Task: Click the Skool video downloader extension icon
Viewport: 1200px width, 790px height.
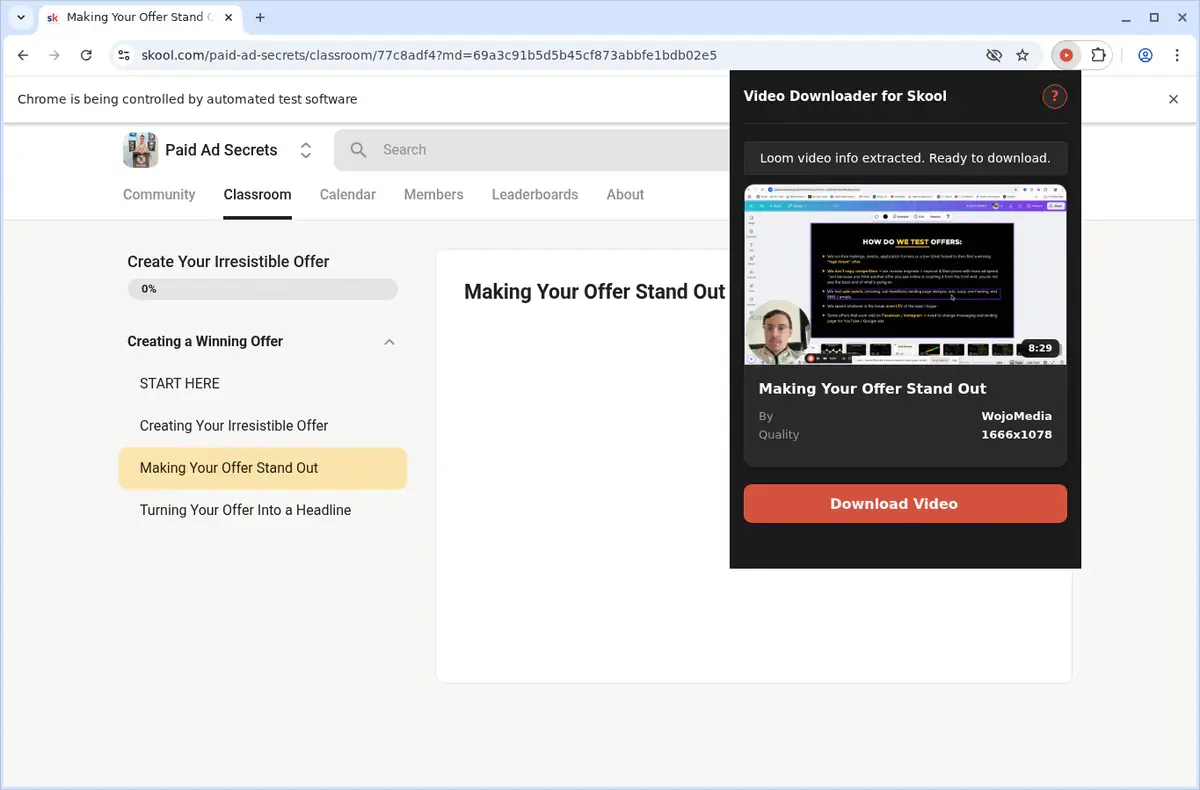Action: pyautogui.click(x=1066, y=55)
